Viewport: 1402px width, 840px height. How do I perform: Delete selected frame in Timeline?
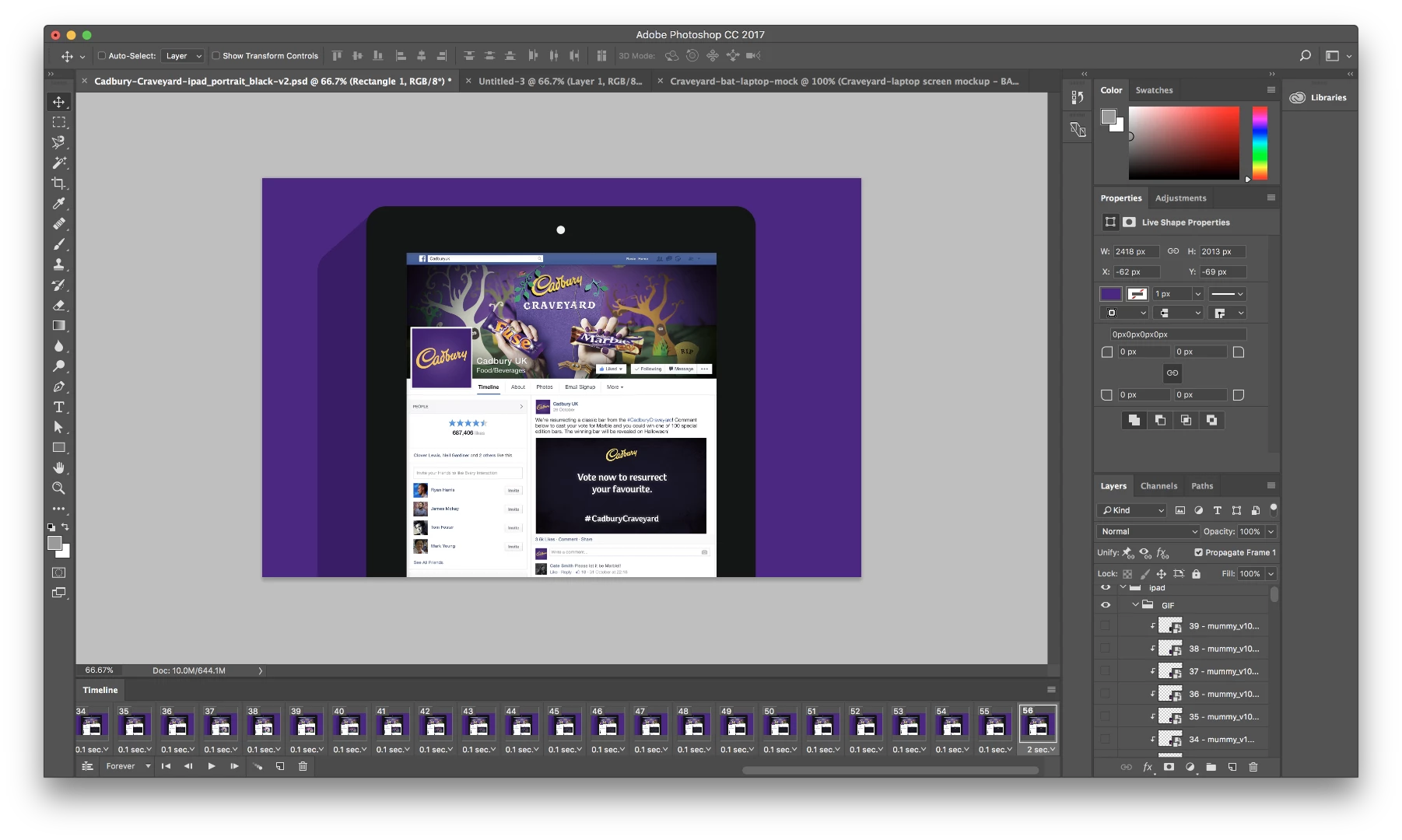[303, 766]
